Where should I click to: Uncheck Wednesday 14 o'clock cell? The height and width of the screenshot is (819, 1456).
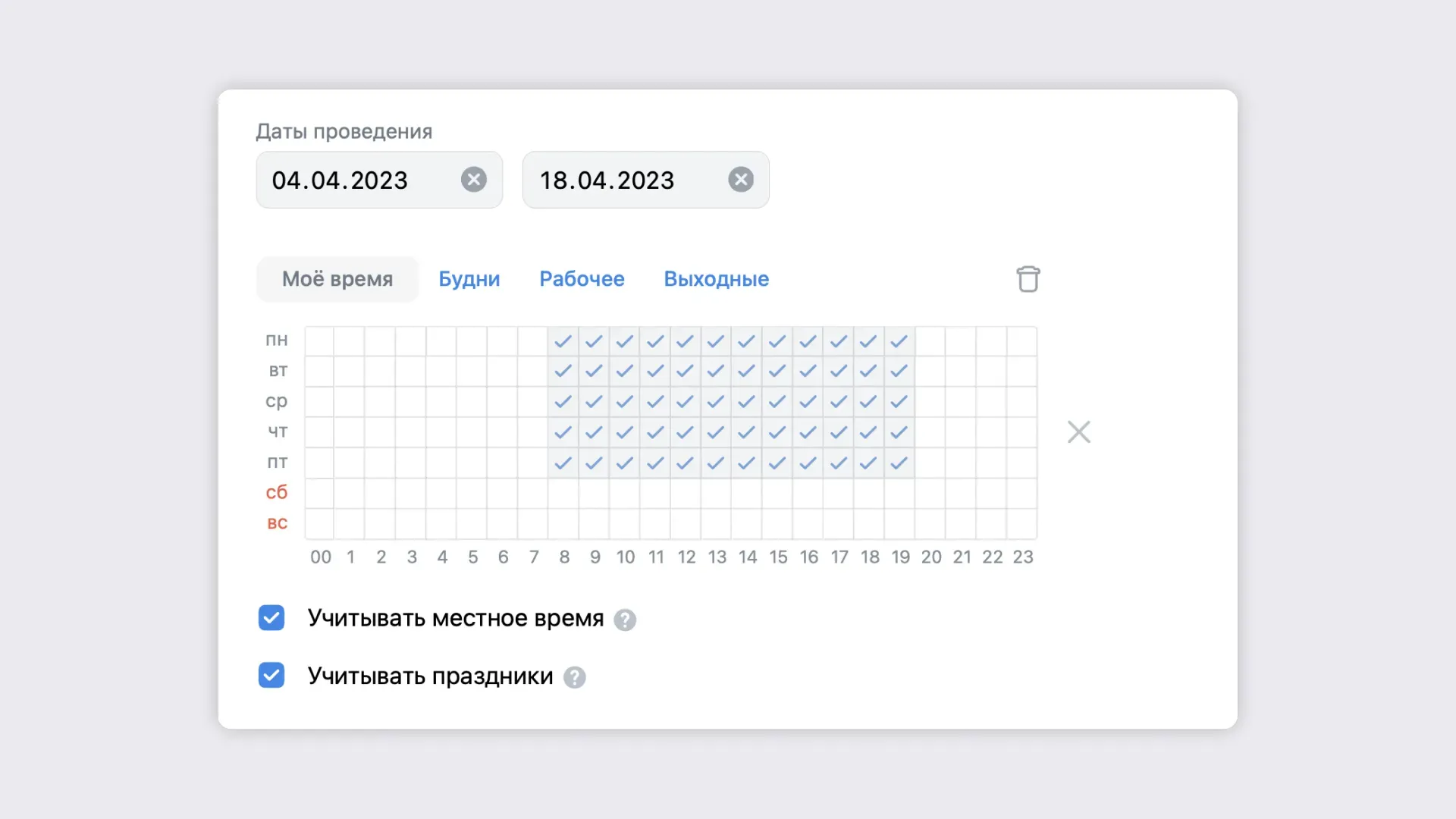[x=747, y=402]
